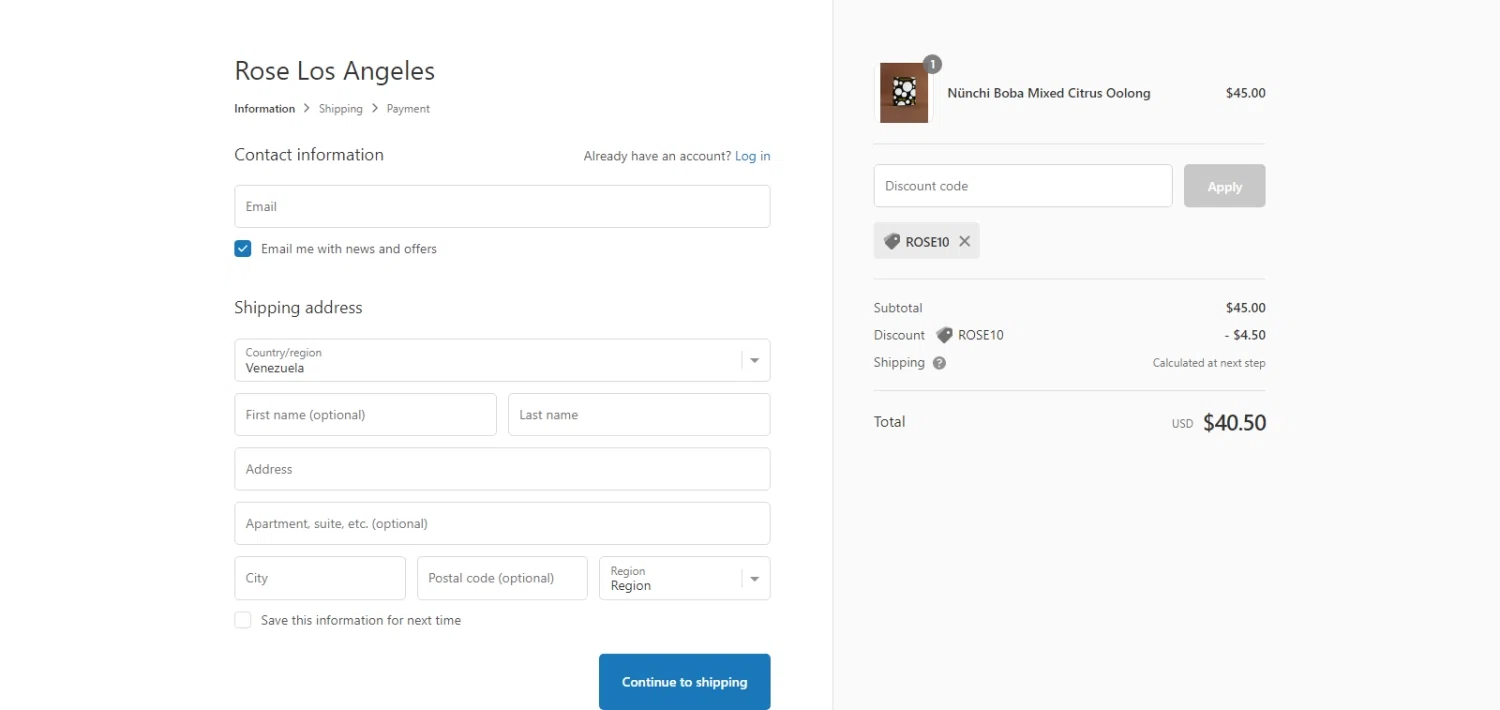Click the $40.50 total amount

click(1235, 423)
